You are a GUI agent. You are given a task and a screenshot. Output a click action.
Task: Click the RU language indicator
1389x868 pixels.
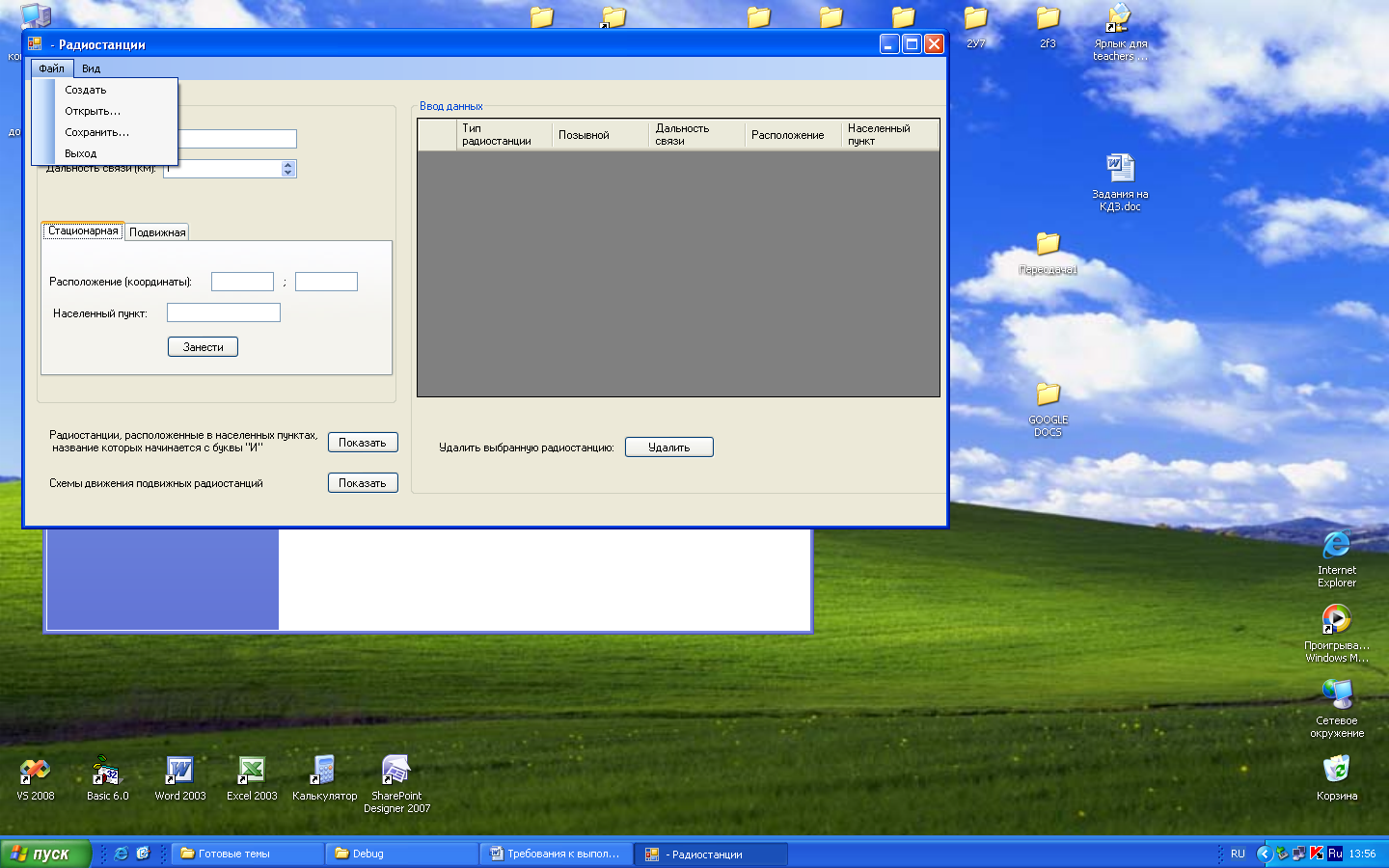[1238, 854]
